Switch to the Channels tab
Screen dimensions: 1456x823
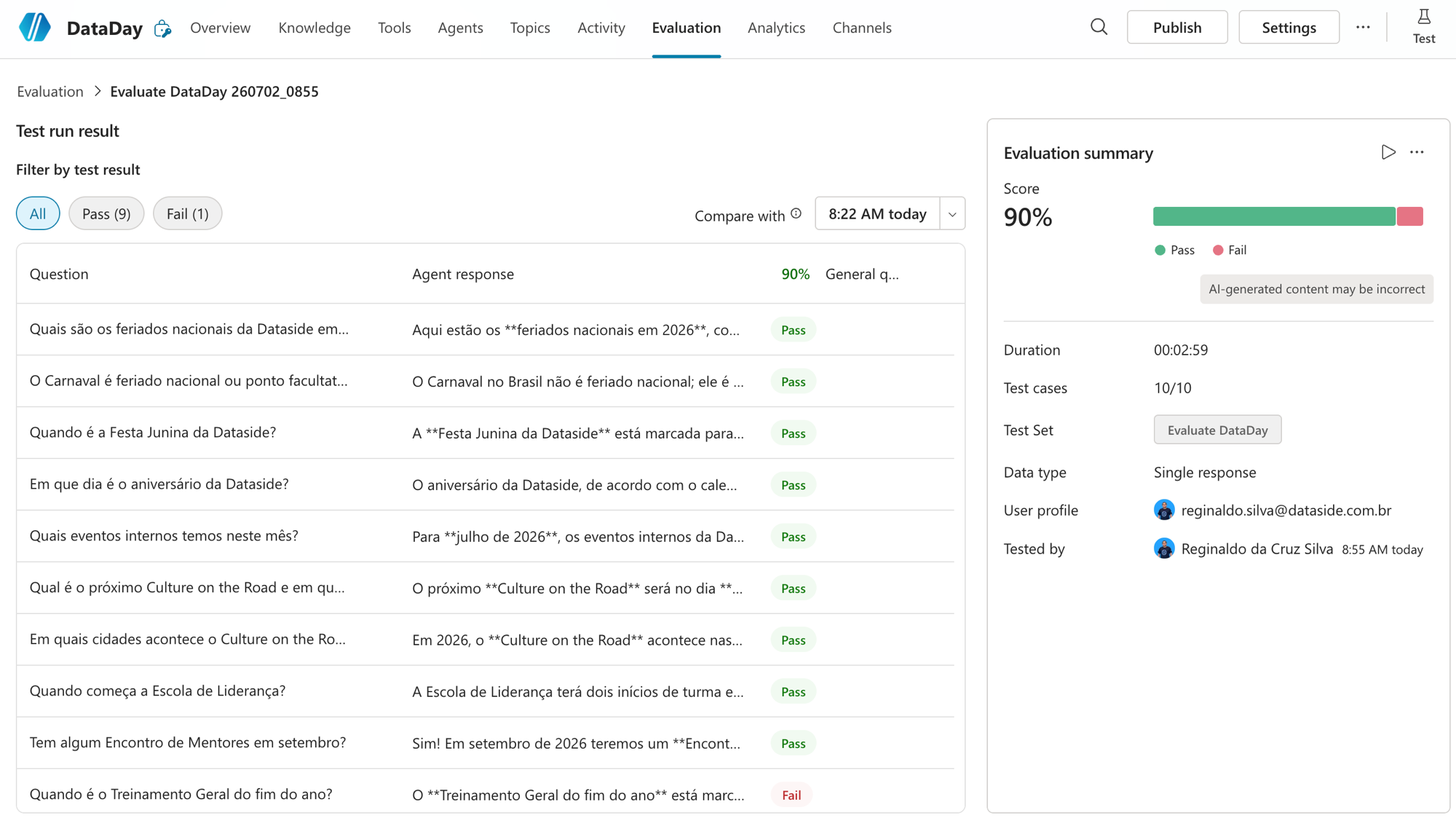coord(862,28)
